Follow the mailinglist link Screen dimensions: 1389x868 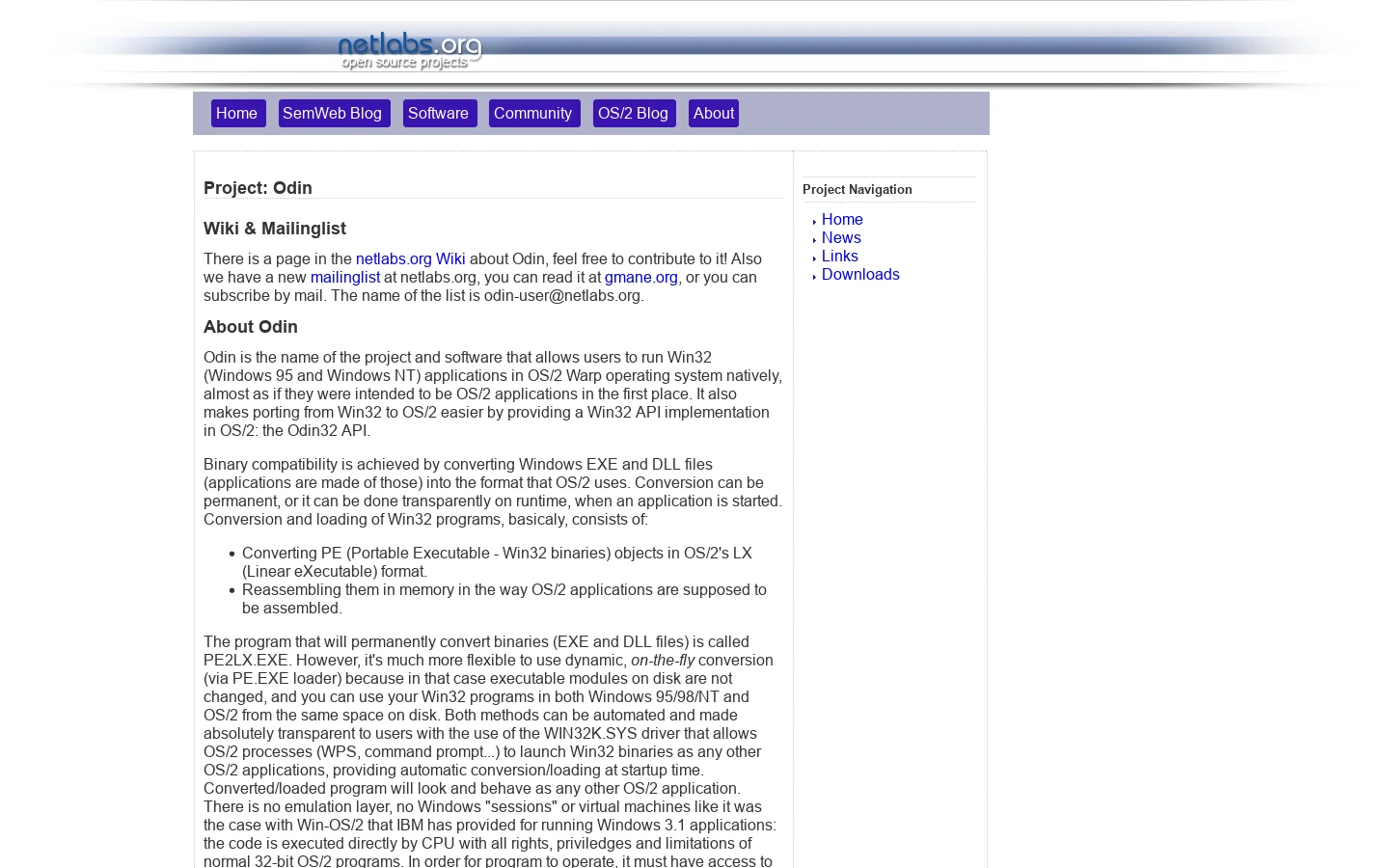pyautogui.click(x=345, y=277)
